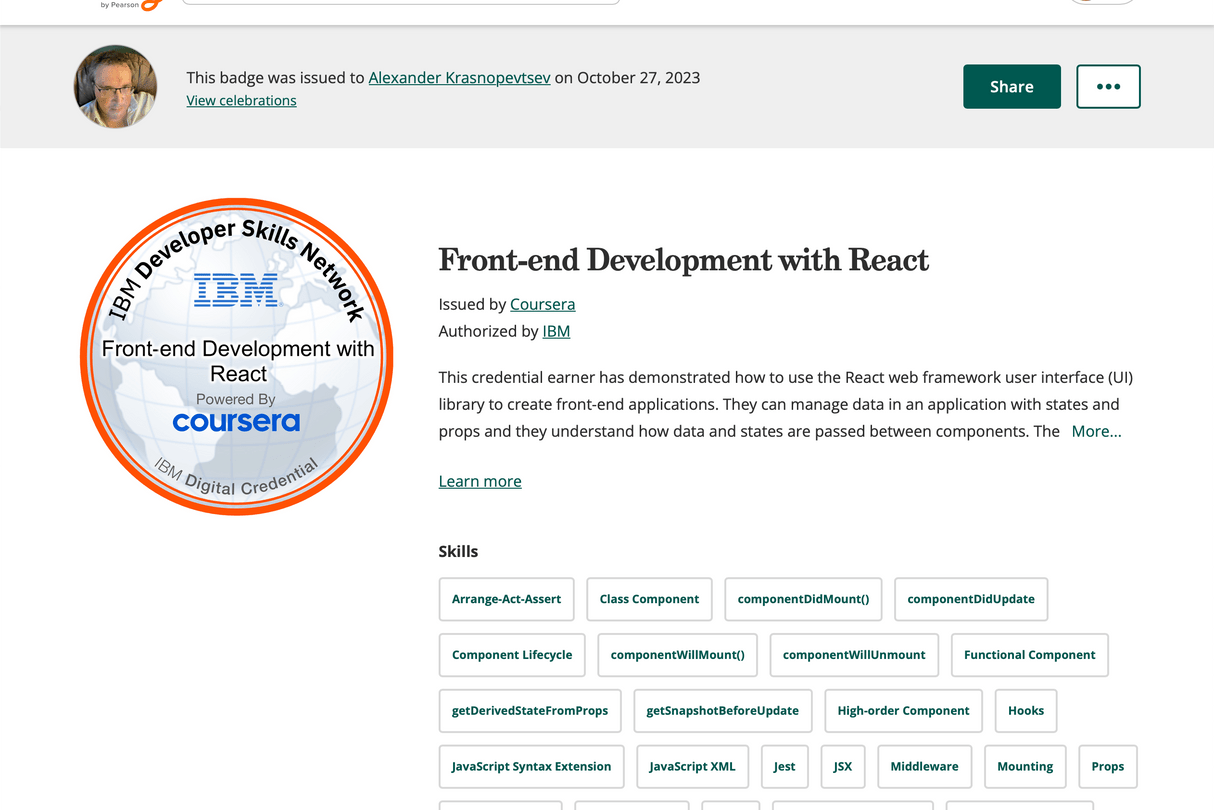Choose the componentWillUnmount skill tag
The width and height of the screenshot is (1214, 810).
pyautogui.click(x=854, y=655)
